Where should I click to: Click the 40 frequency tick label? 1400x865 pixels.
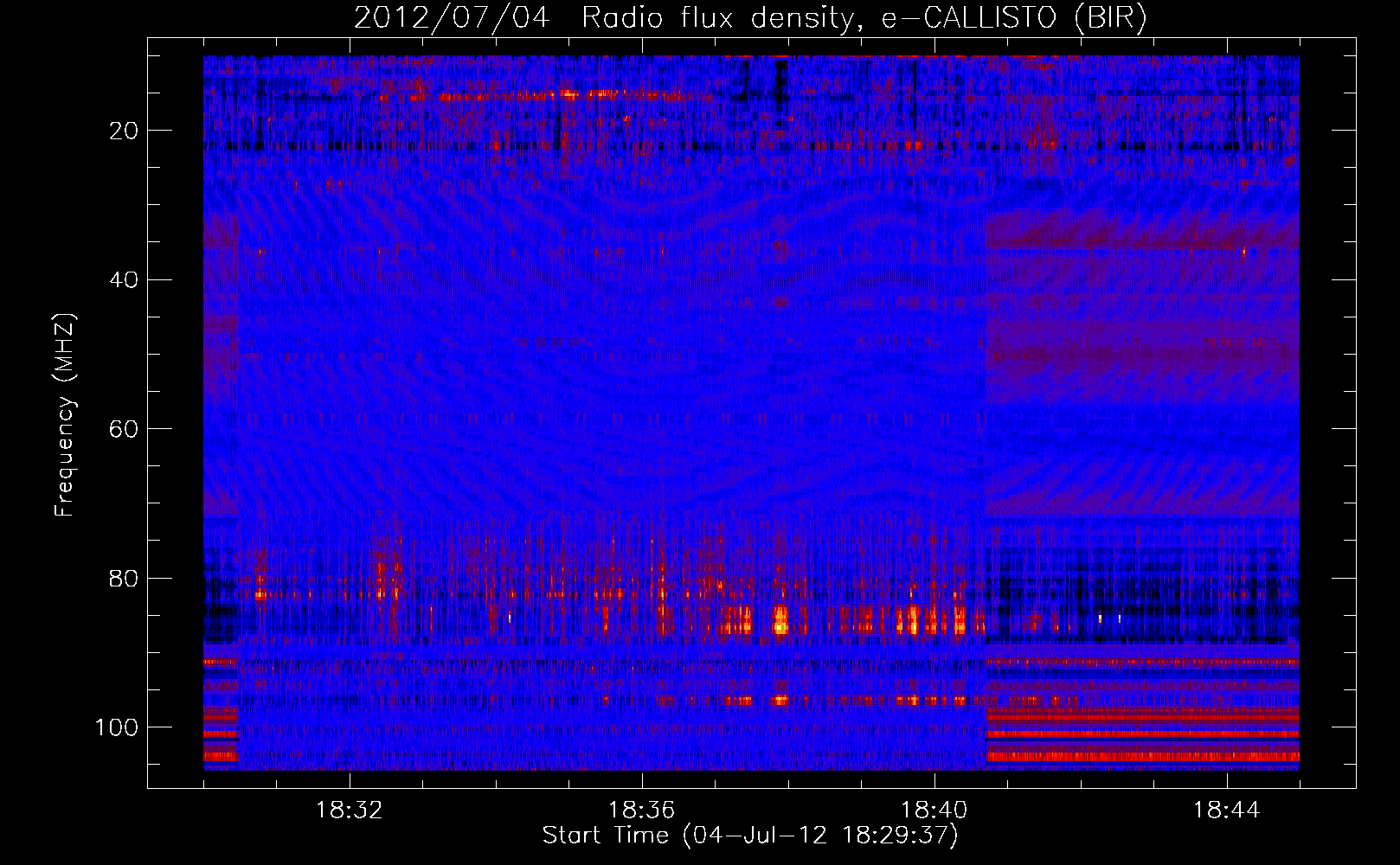[x=125, y=280]
